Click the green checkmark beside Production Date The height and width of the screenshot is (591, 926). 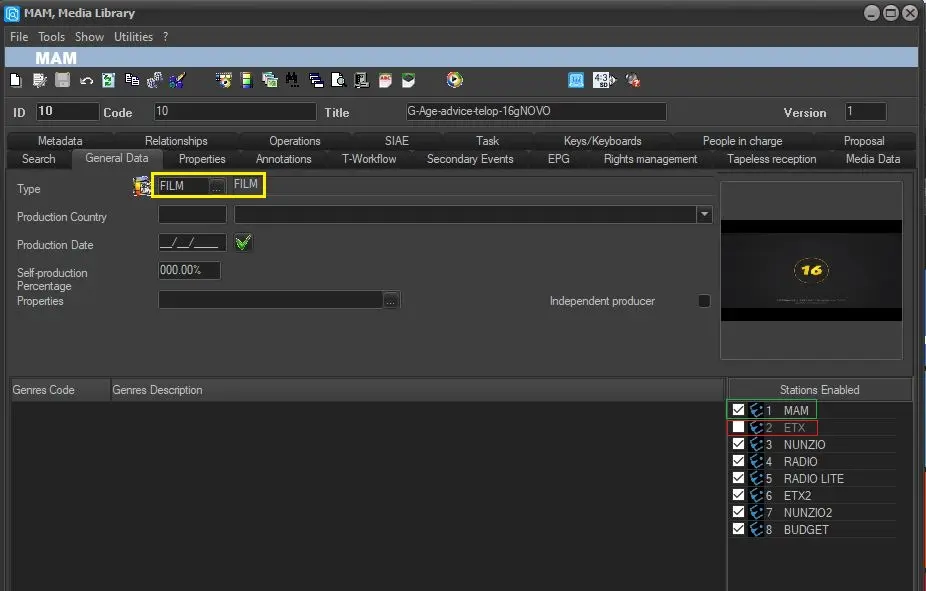coord(243,242)
